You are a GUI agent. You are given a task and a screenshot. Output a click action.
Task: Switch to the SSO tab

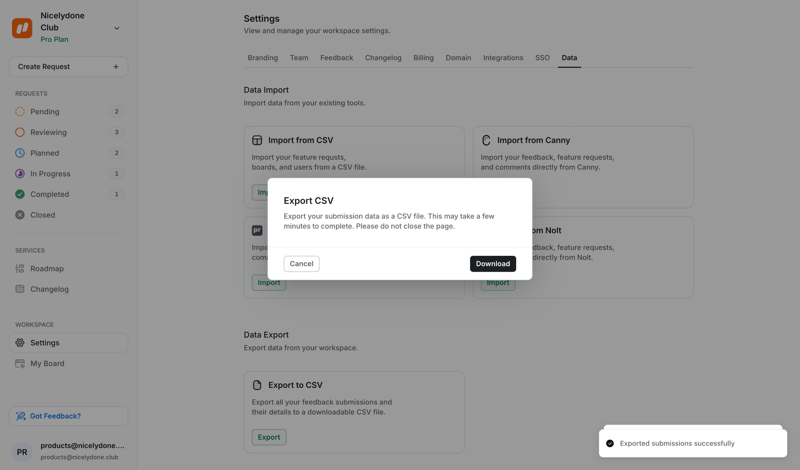542,58
